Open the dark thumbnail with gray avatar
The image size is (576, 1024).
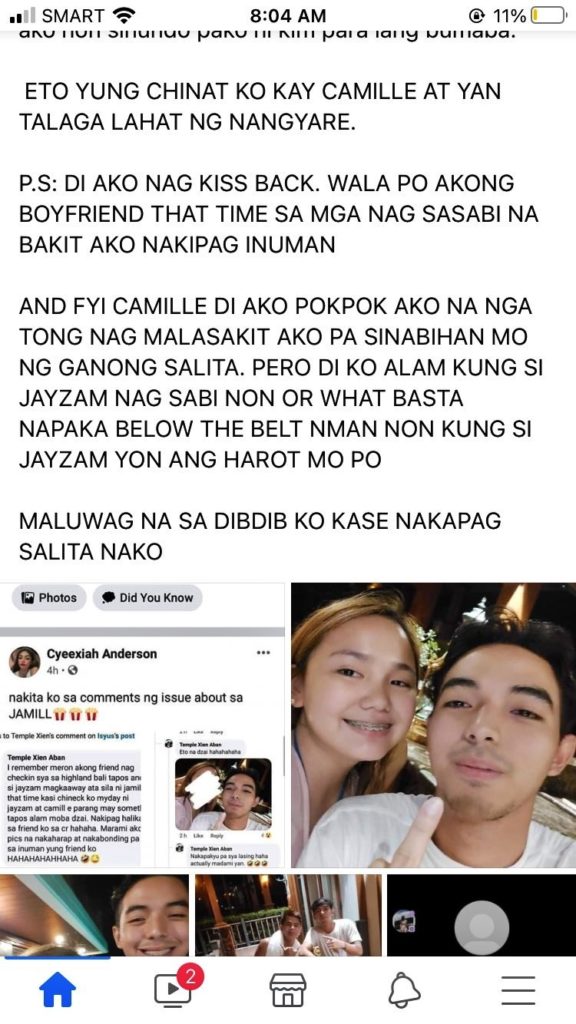[x=481, y=915]
